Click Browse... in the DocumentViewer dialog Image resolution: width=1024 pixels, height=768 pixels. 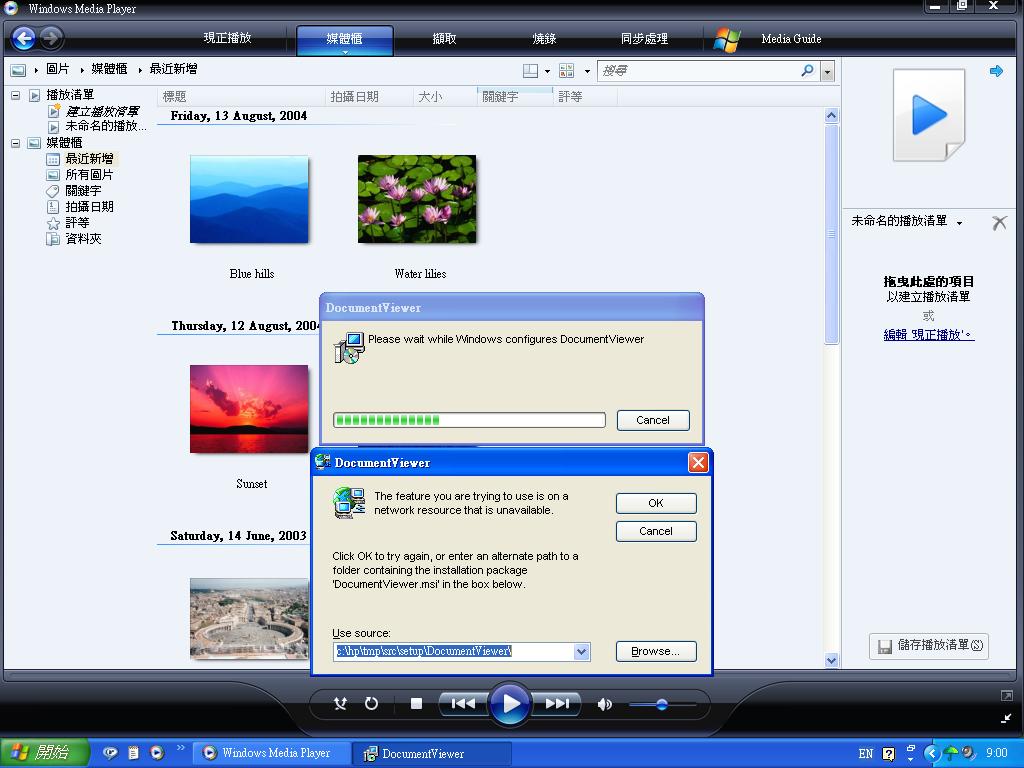coord(655,651)
